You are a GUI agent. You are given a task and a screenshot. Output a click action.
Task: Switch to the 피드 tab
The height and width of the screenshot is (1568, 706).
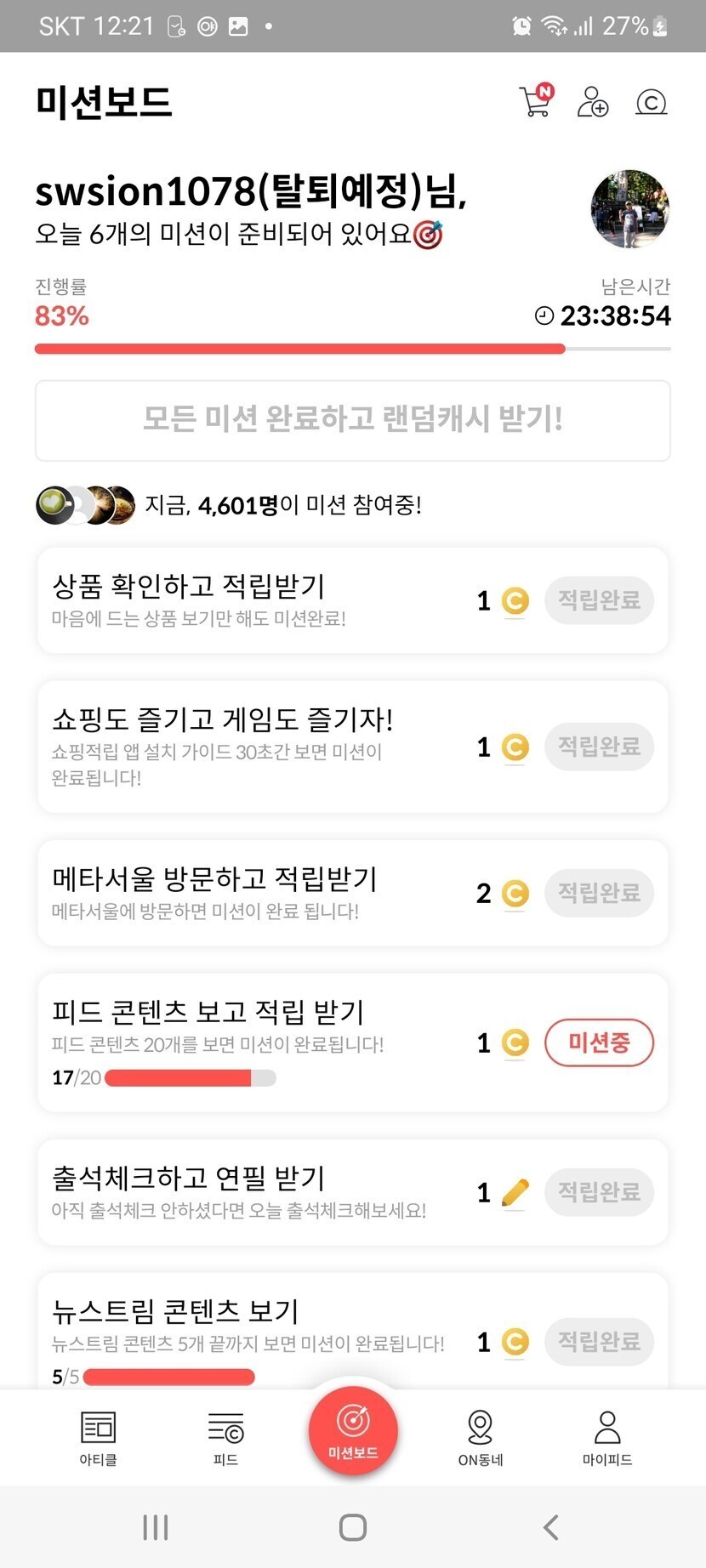pos(225,1437)
